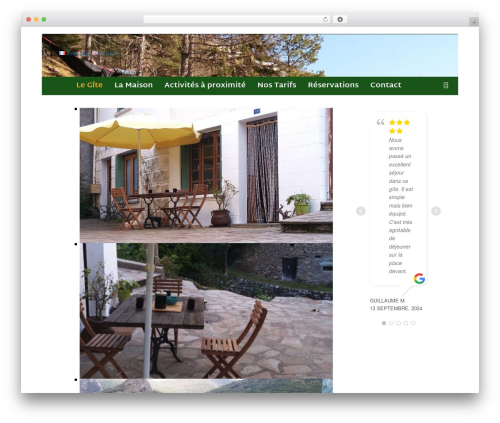500x423 pixels.
Task: Open the yellow parasol terrace photo
Action: [206, 175]
